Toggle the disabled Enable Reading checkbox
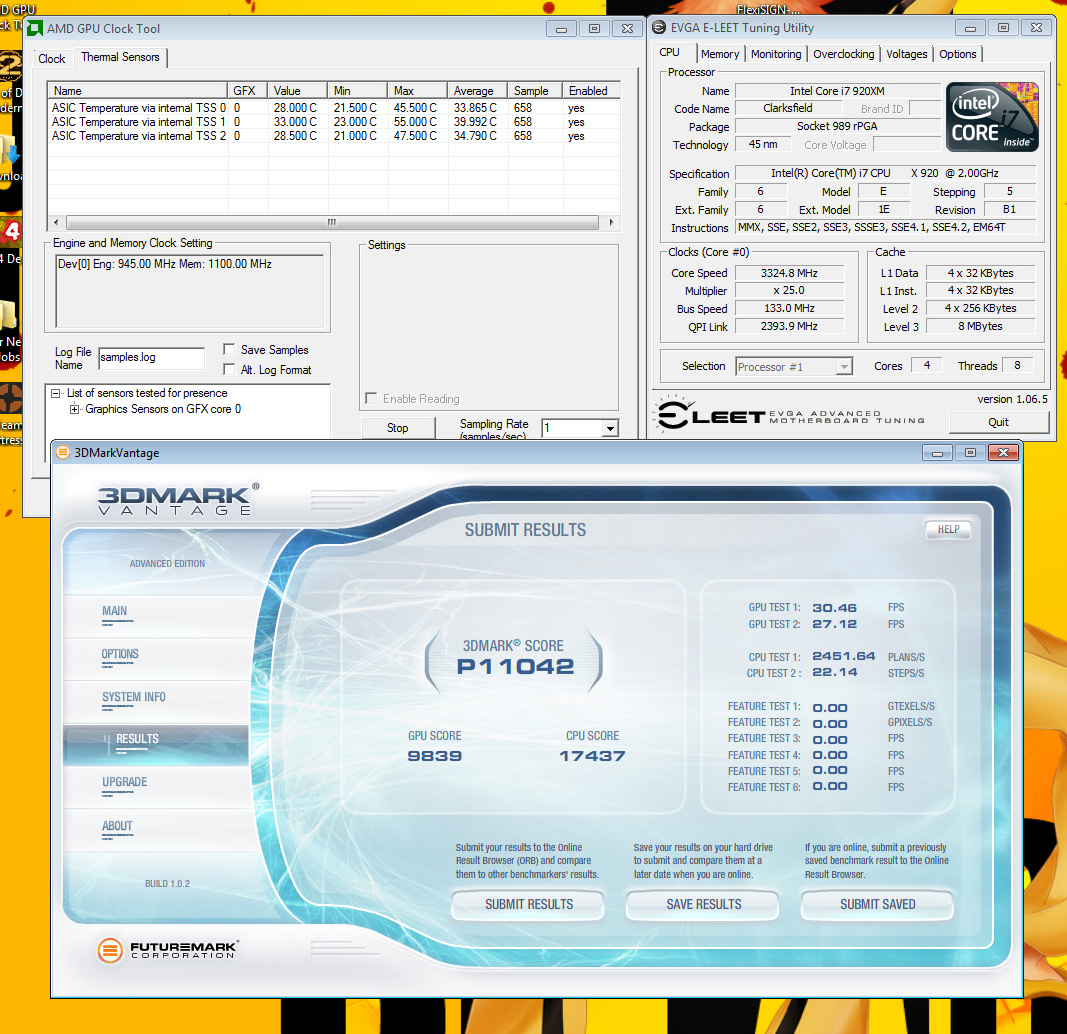 click(371, 399)
